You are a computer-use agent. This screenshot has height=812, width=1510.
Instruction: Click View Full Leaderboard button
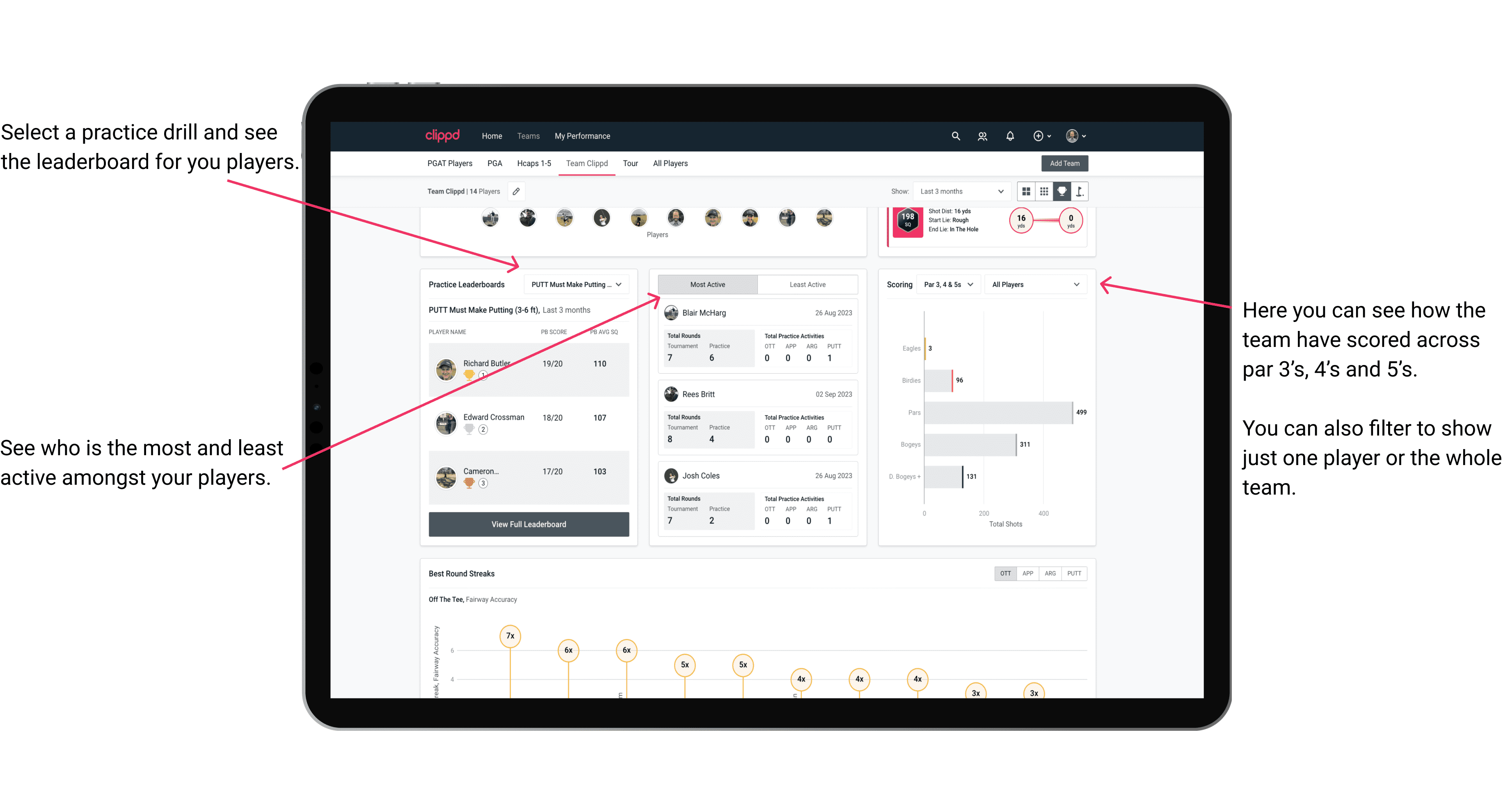point(528,524)
